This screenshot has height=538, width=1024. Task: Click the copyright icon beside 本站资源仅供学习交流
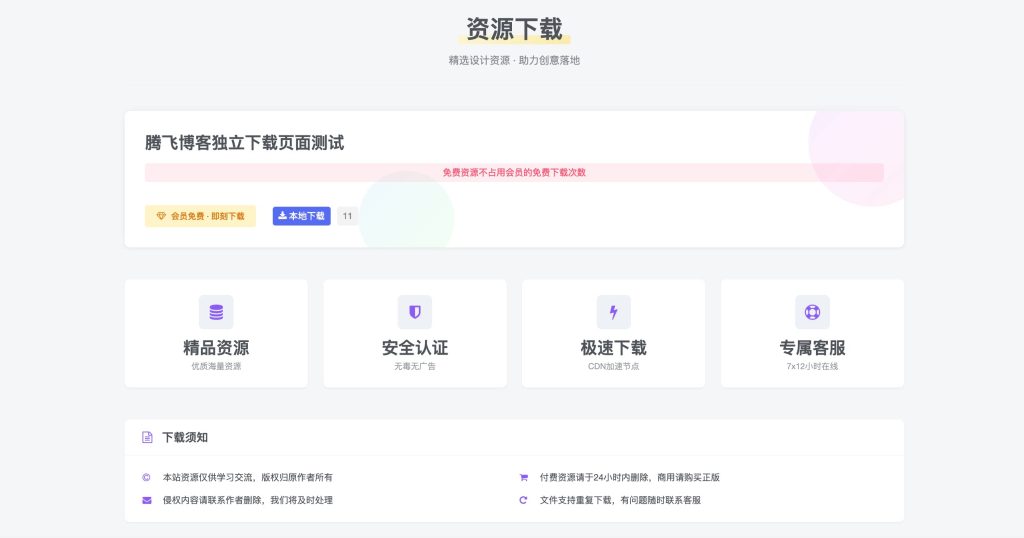[x=146, y=478]
